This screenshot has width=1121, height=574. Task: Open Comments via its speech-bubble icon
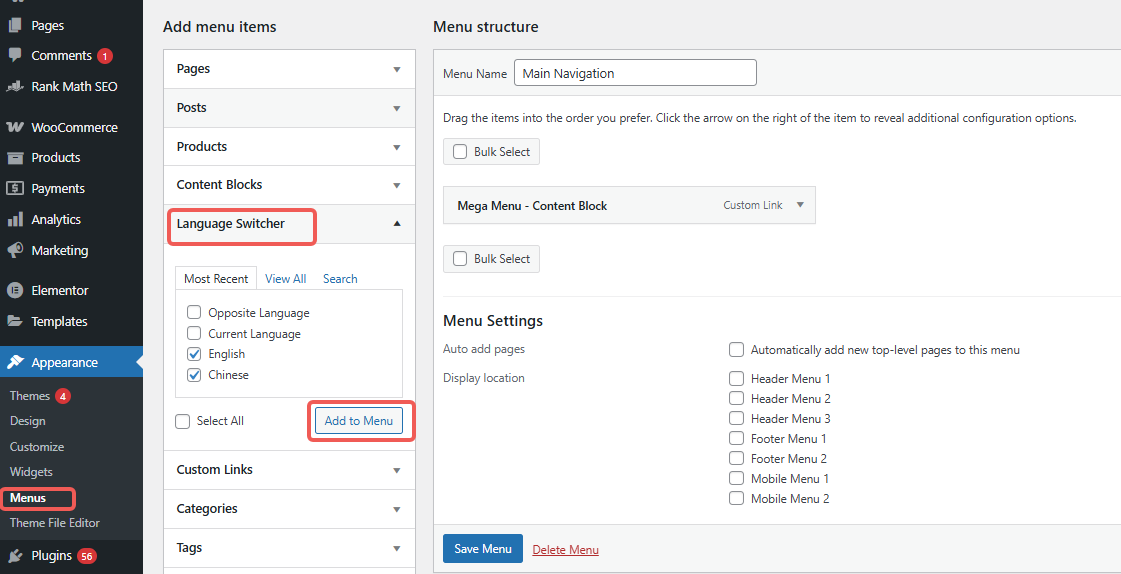coord(15,56)
